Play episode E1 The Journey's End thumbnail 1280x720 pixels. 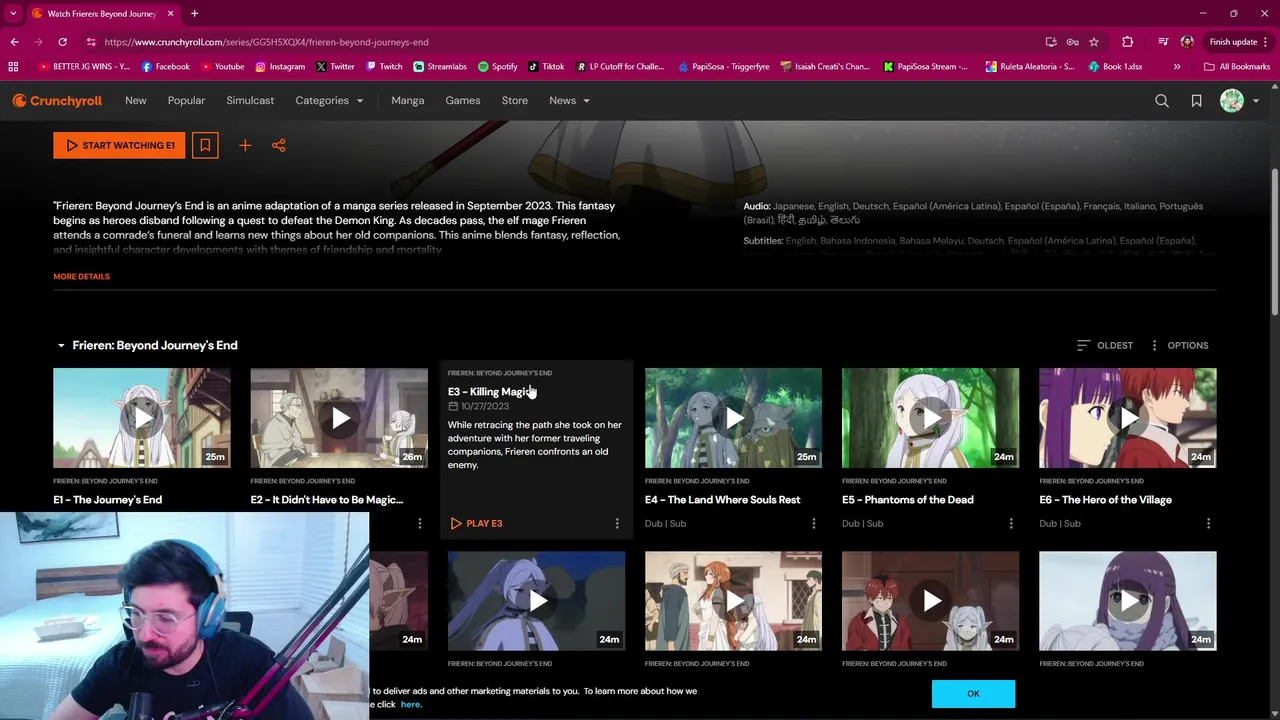[x=142, y=418]
